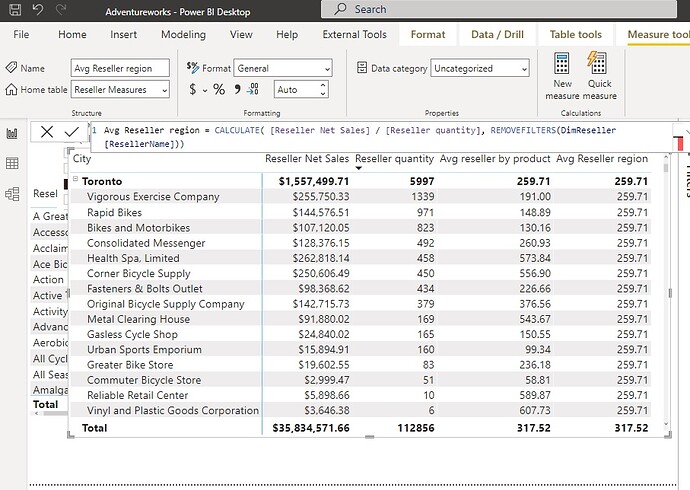Switch to the Modeling ribbon tab
The image size is (690, 490).
pyautogui.click(x=183, y=34)
